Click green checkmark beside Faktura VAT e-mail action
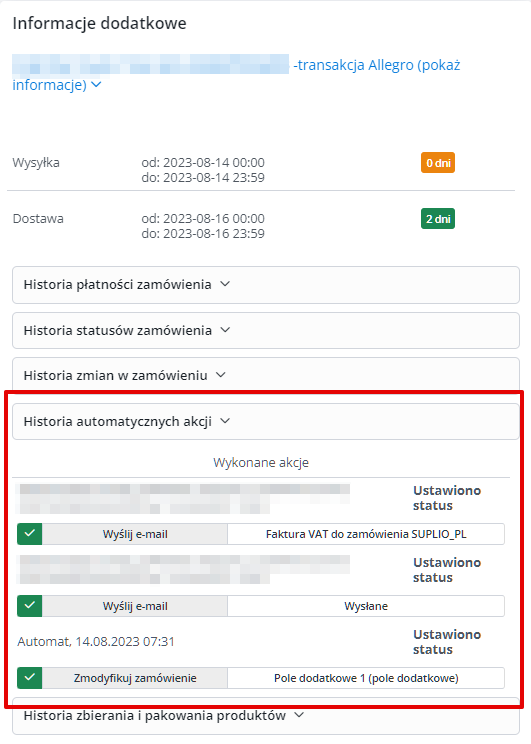The height and width of the screenshot is (744, 531). pyautogui.click(x=29, y=534)
